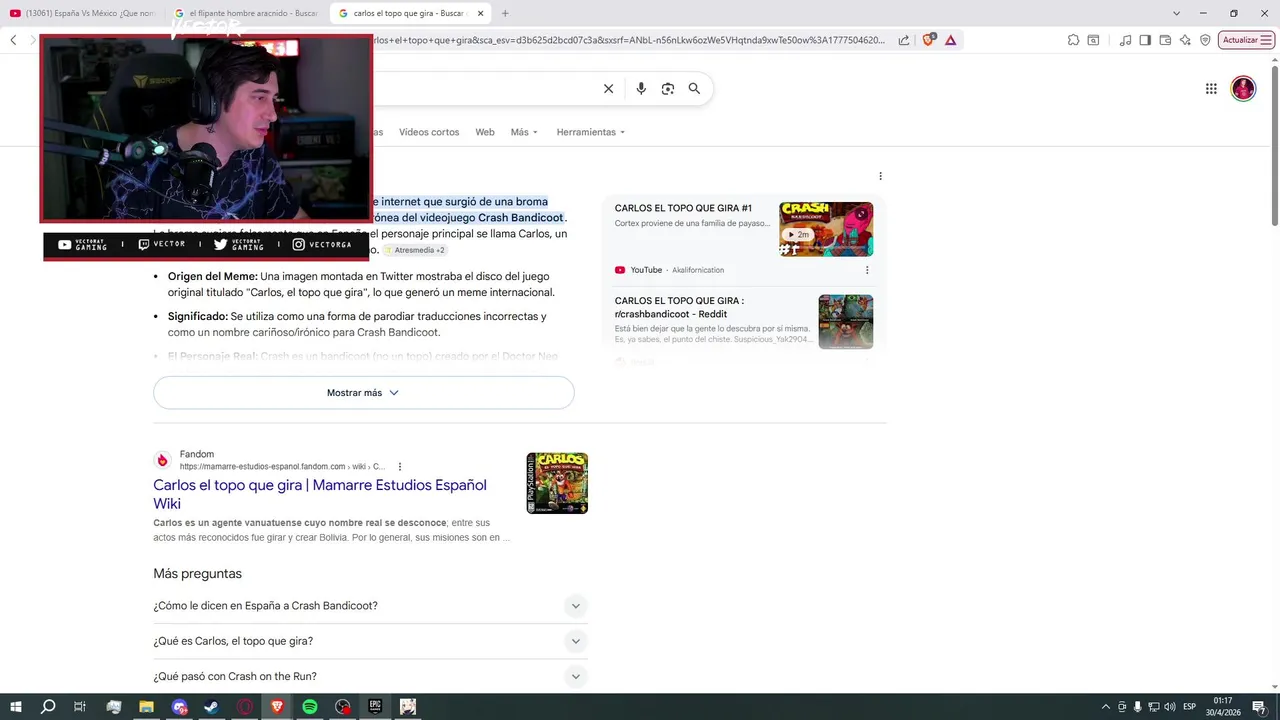The height and width of the screenshot is (720, 1280).
Task: Expand '¿Qué pasó con Crash on the Run?'
Action: (x=370, y=677)
